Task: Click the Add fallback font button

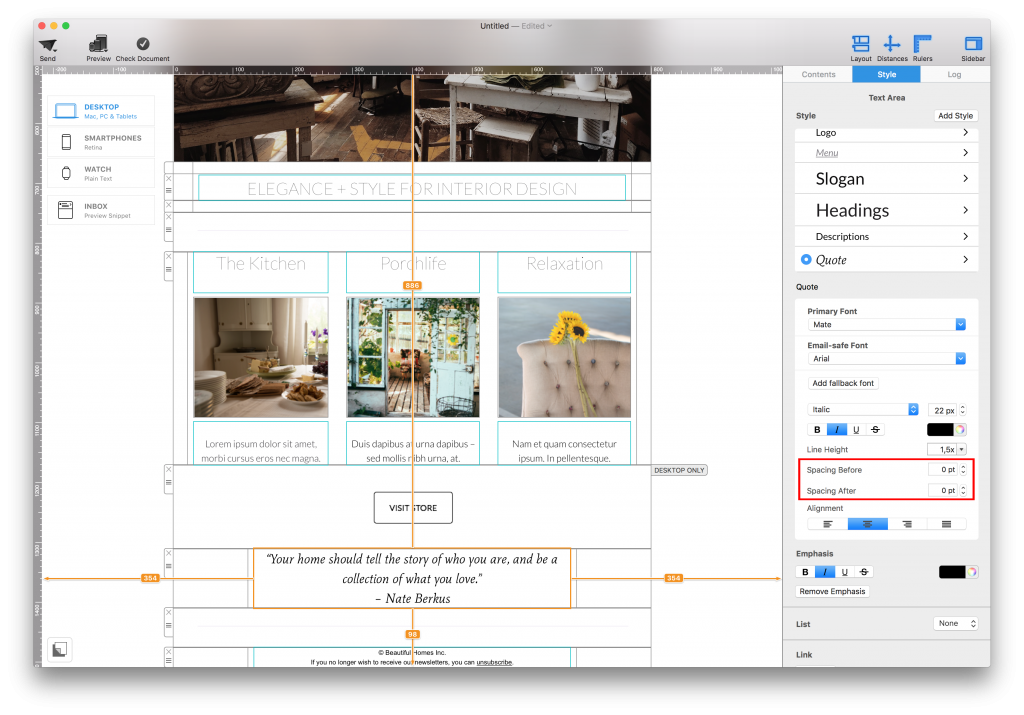Action: [x=842, y=383]
